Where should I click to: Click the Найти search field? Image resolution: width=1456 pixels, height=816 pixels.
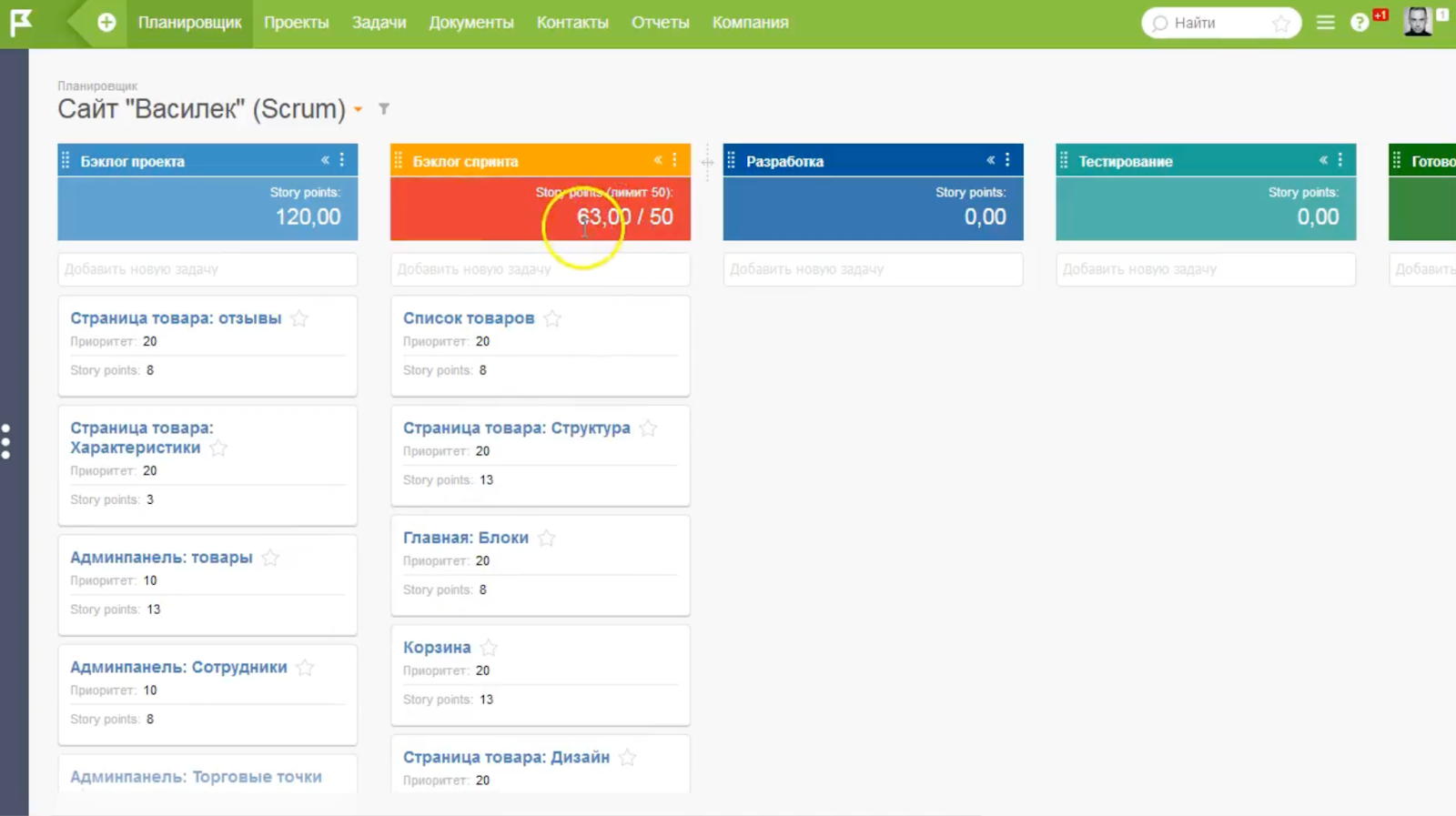(x=1221, y=24)
